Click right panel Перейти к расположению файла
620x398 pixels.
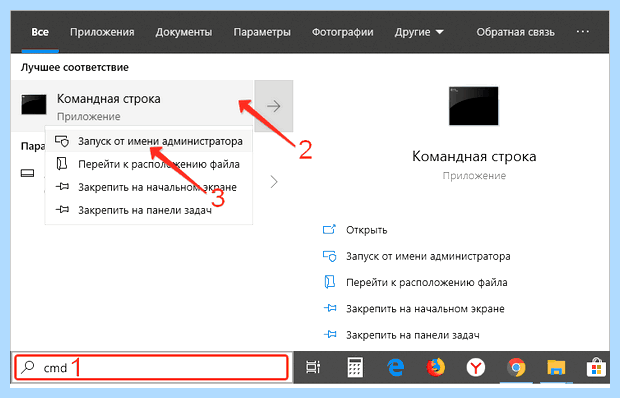tap(427, 283)
